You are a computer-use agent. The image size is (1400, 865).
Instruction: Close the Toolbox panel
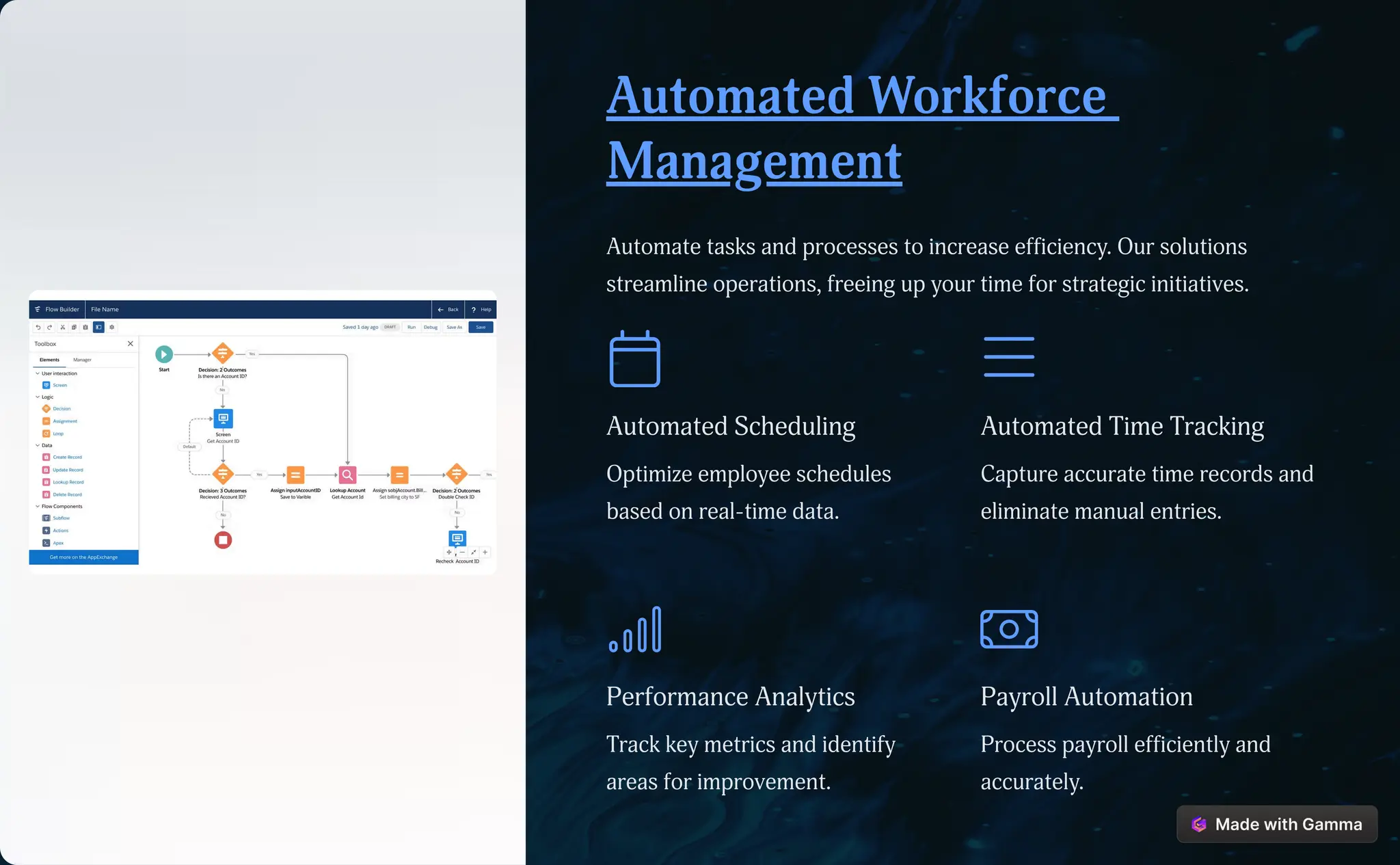131,344
